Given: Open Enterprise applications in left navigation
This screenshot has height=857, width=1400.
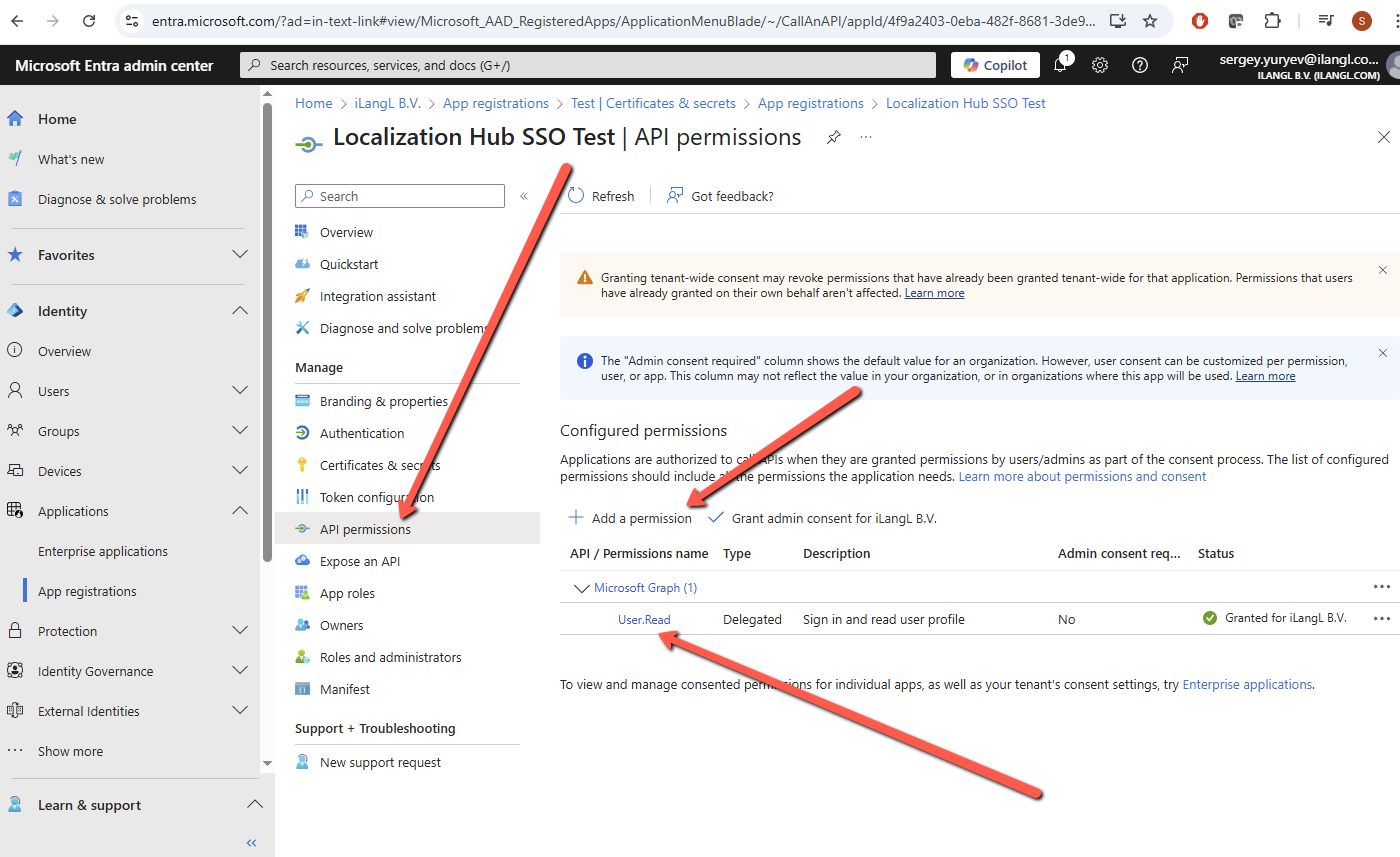Looking at the screenshot, I should (103, 551).
